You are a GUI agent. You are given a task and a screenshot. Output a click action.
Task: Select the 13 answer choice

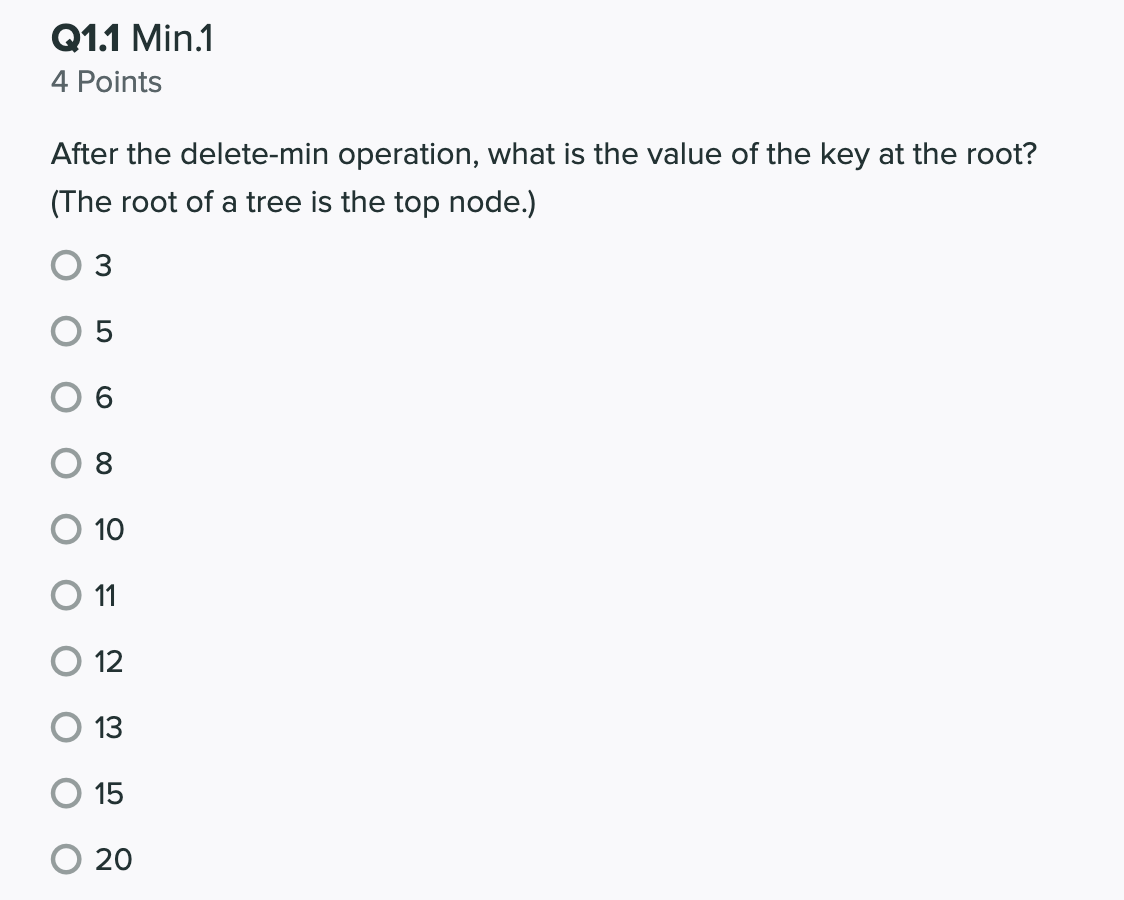point(66,727)
